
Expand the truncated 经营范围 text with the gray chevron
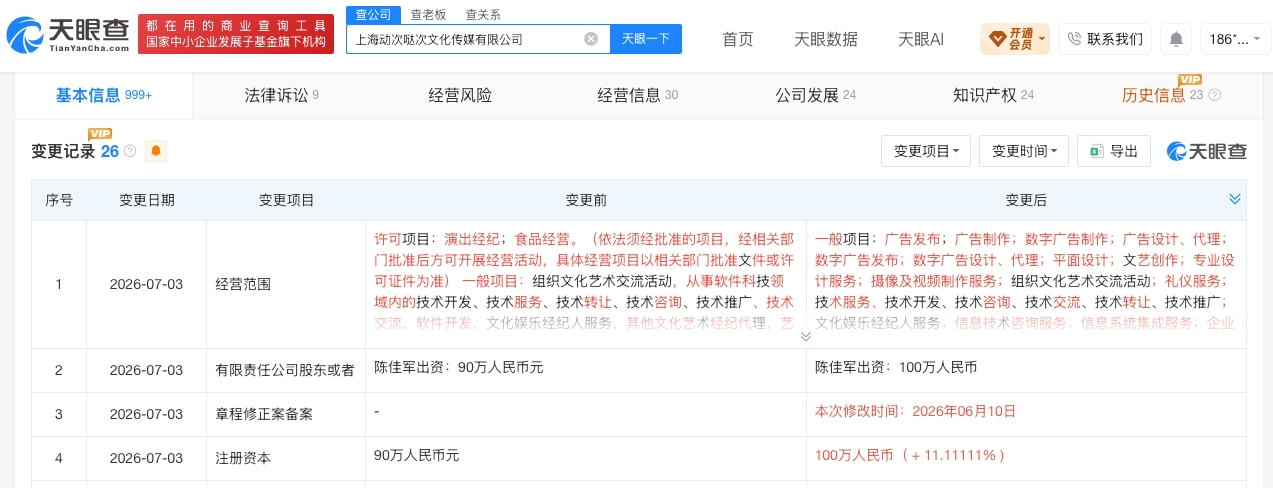coord(806,337)
